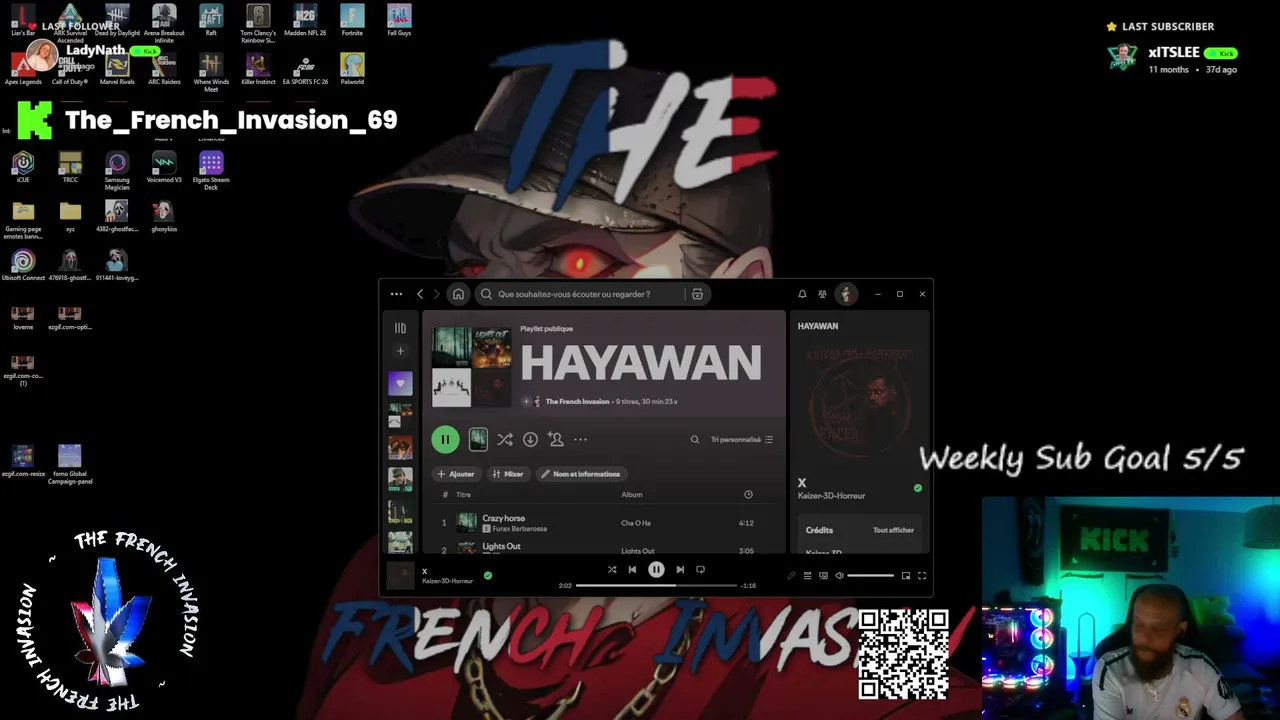Toggle the lyrics microphone icon

point(791,575)
